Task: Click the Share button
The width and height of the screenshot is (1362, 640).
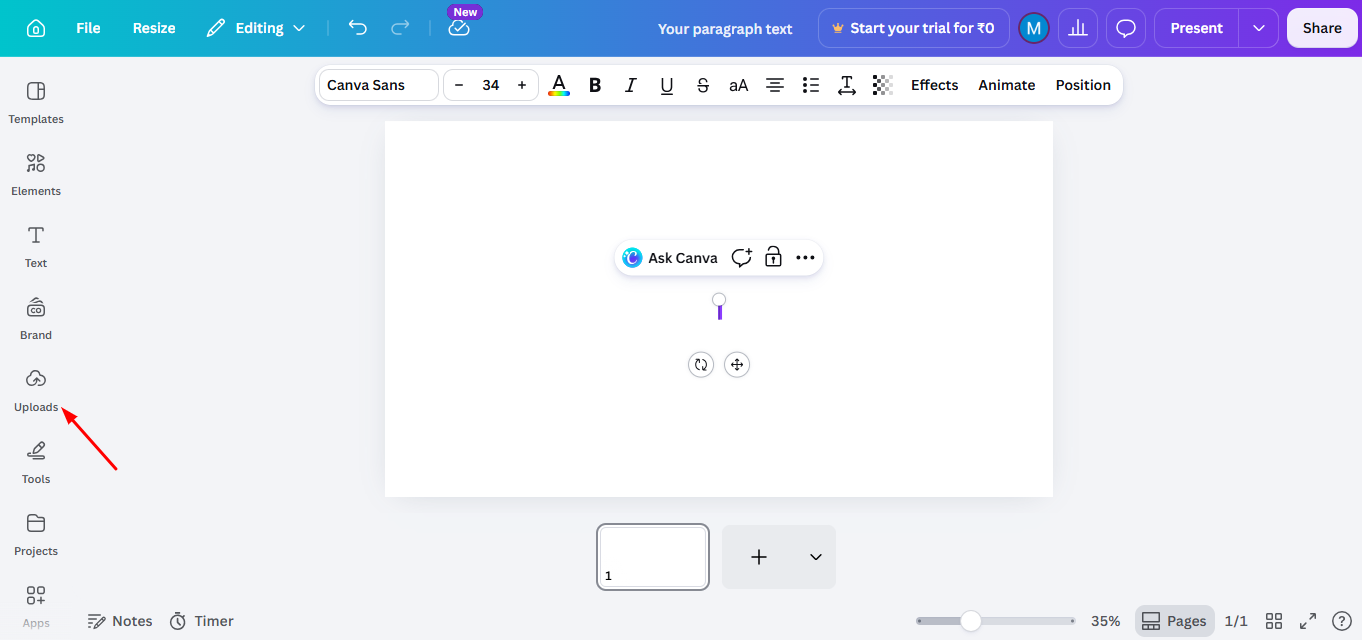Action: click(1322, 28)
